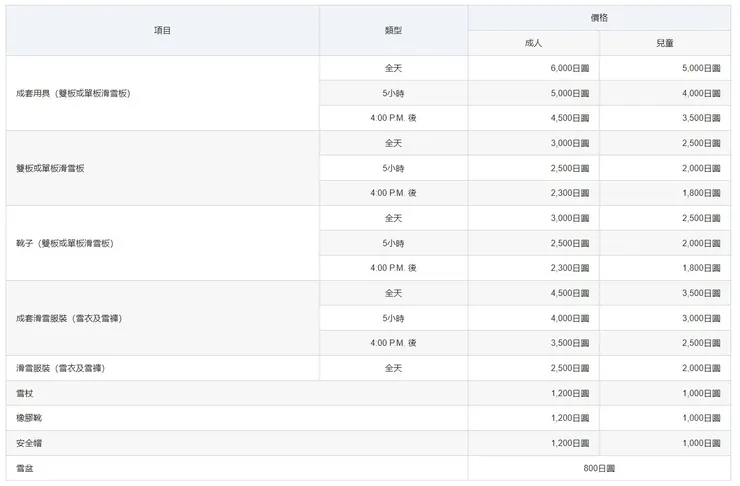This screenshot has height=486, width=740.
Task: Click the 類型 column header
Action: (393, 30)
